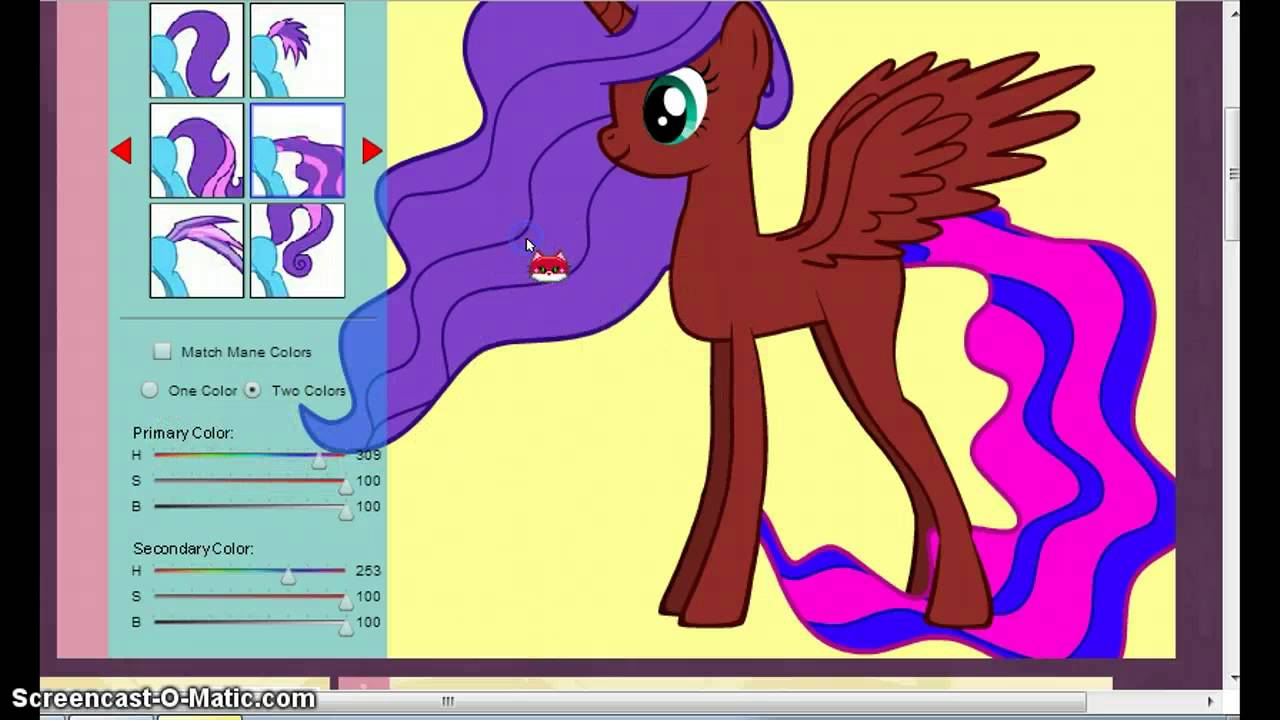The width and height of the screenshot is (1280, 720).
Task: Choose the short spiky purple tail thumbnail
Action: point(297,51)
